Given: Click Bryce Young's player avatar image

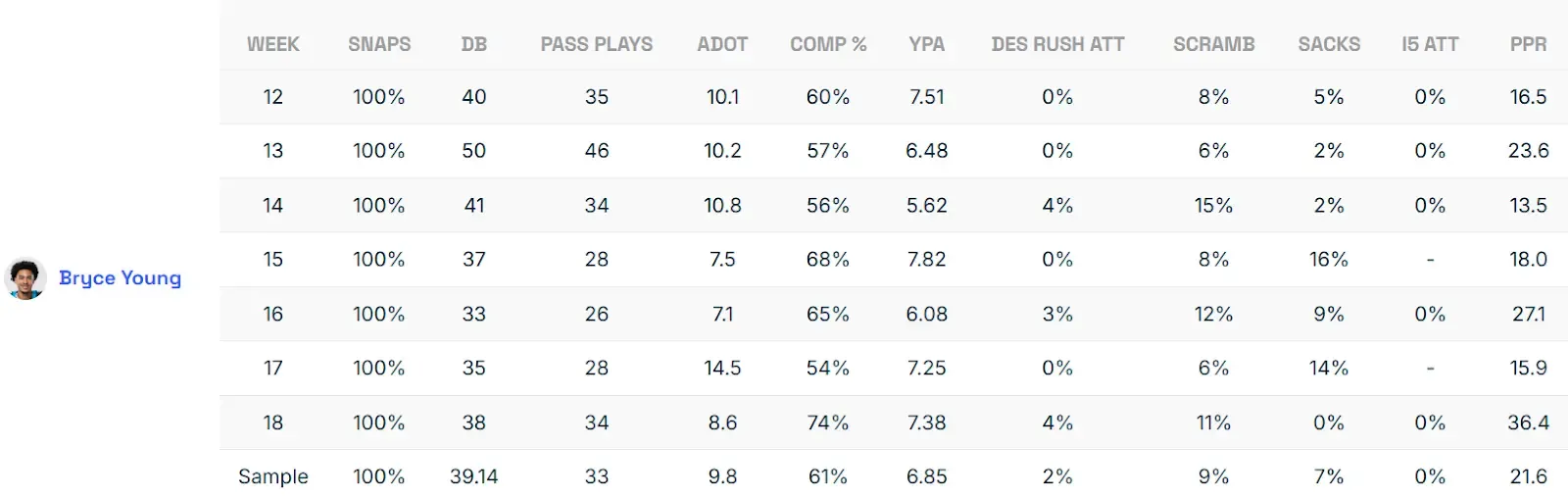Looking at the screenshot, I should pyautogui.click(x=25, y=278).
